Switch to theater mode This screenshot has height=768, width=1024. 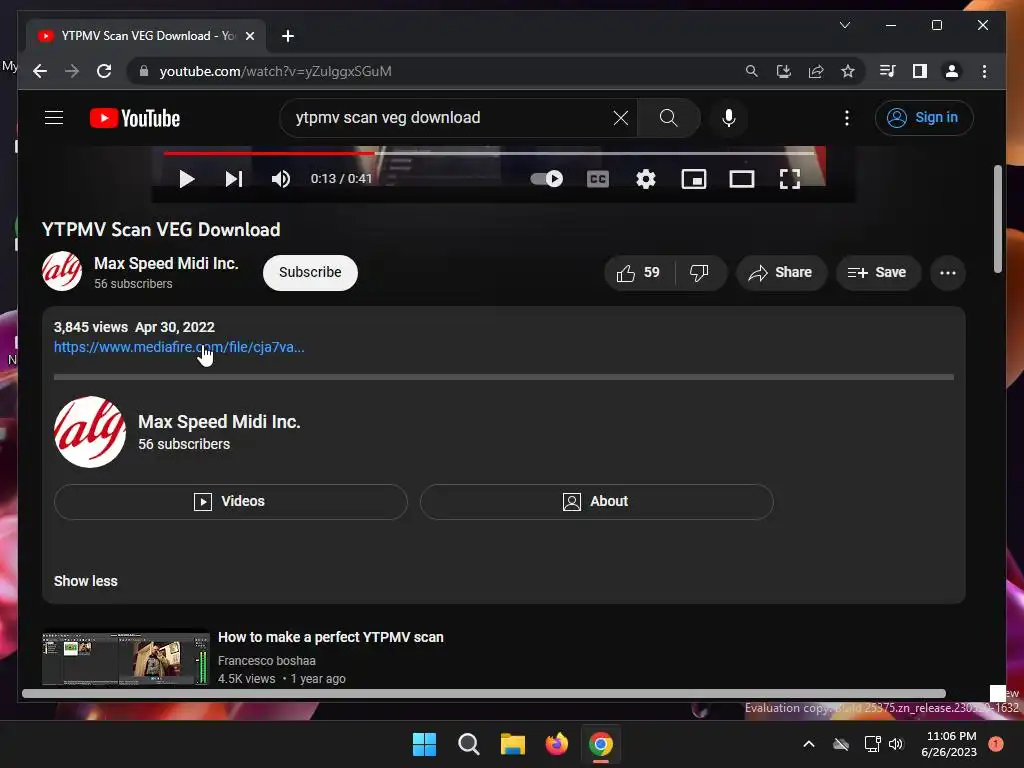coord(742,179)
